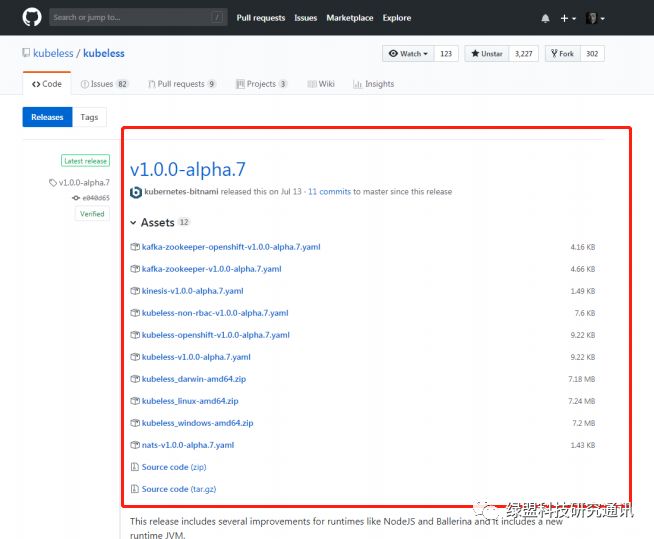Open stargazers count 3,227
Image resolution: width=654 pixels, height=539 pixels.
[523, 53]
